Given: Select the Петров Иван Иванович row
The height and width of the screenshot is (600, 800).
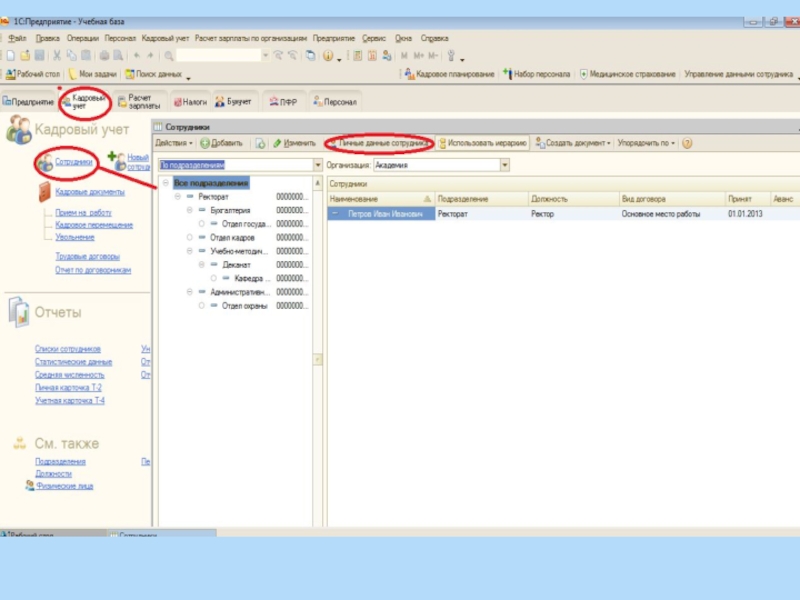Looking at the screenshot, I should 385,214.
